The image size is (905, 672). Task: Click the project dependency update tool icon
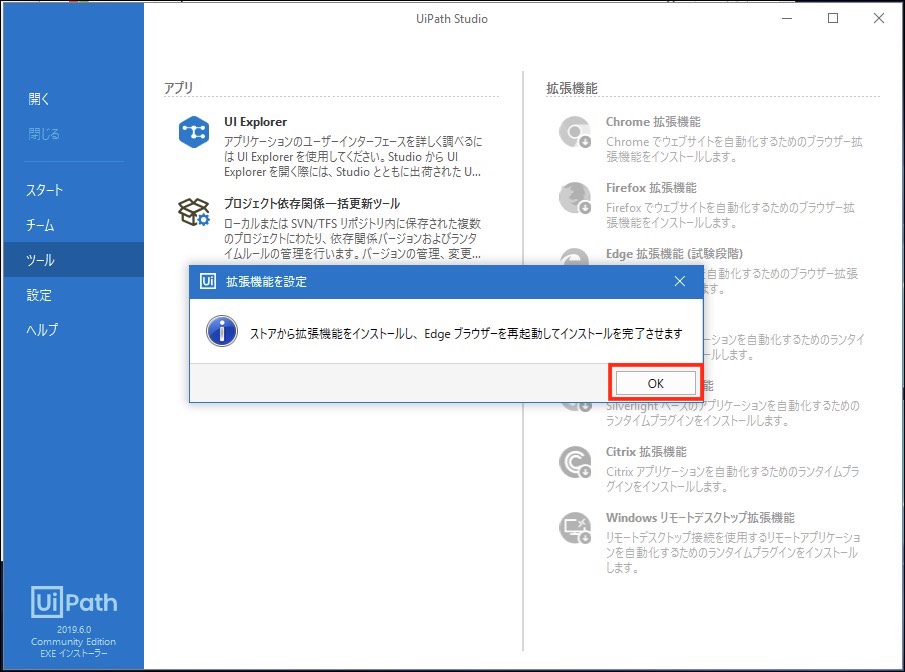click(x=193, y=212)
